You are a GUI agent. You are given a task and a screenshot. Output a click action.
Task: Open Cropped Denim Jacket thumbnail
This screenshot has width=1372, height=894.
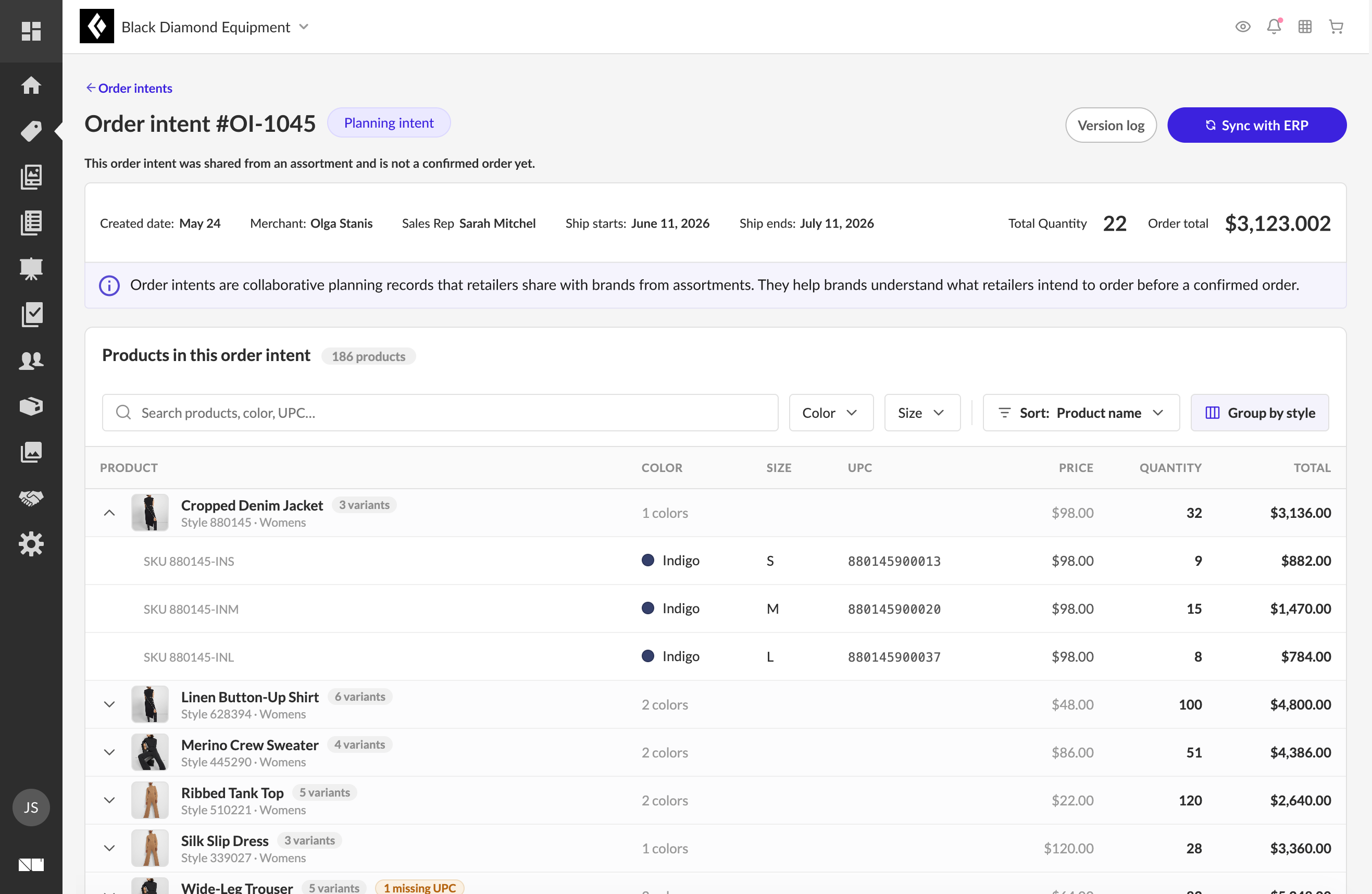tap(150, 513)
